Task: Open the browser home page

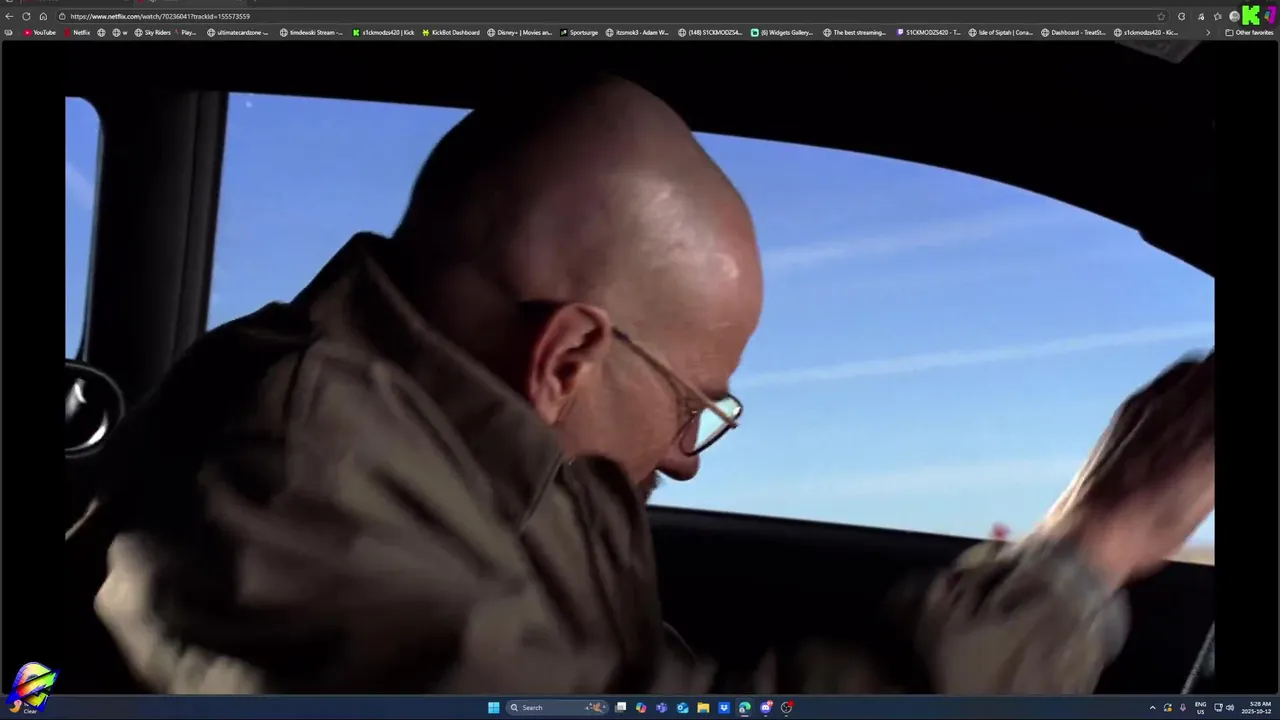Action: click(x=43, y=16)
